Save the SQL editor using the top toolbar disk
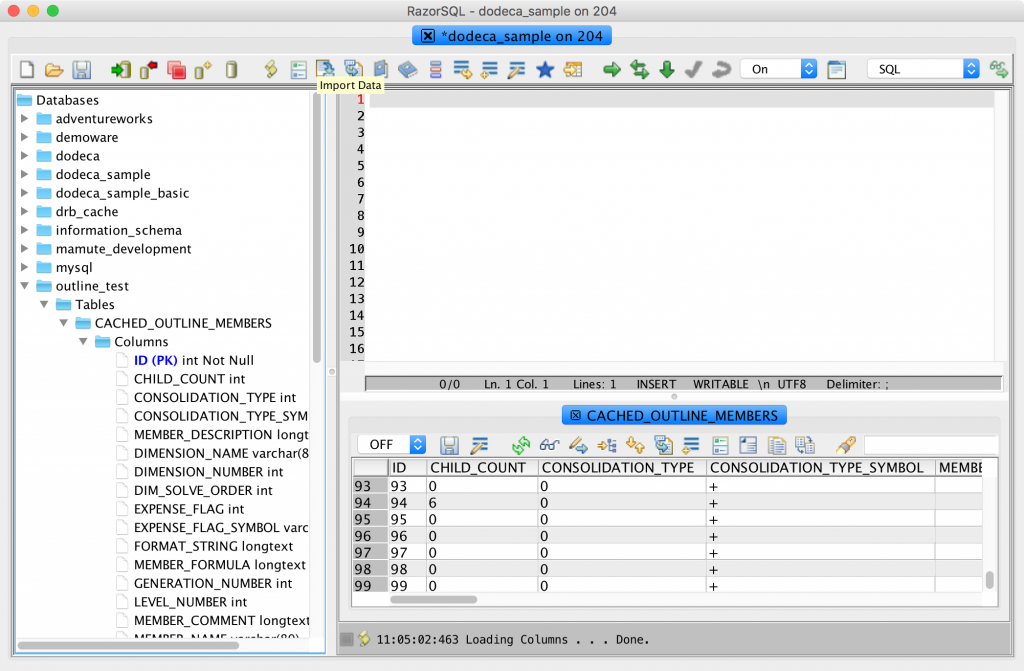 tap(82, 69)
